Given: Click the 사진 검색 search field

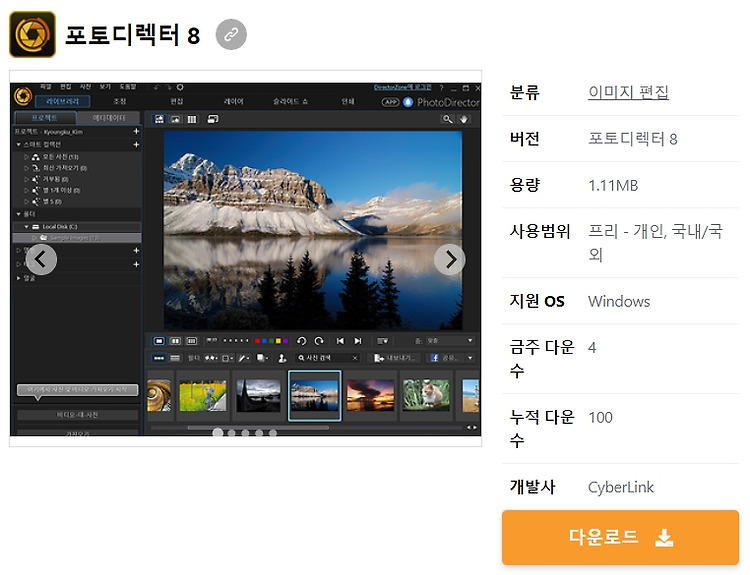Looking at the screenshot, I should click(x=328, y=358).
